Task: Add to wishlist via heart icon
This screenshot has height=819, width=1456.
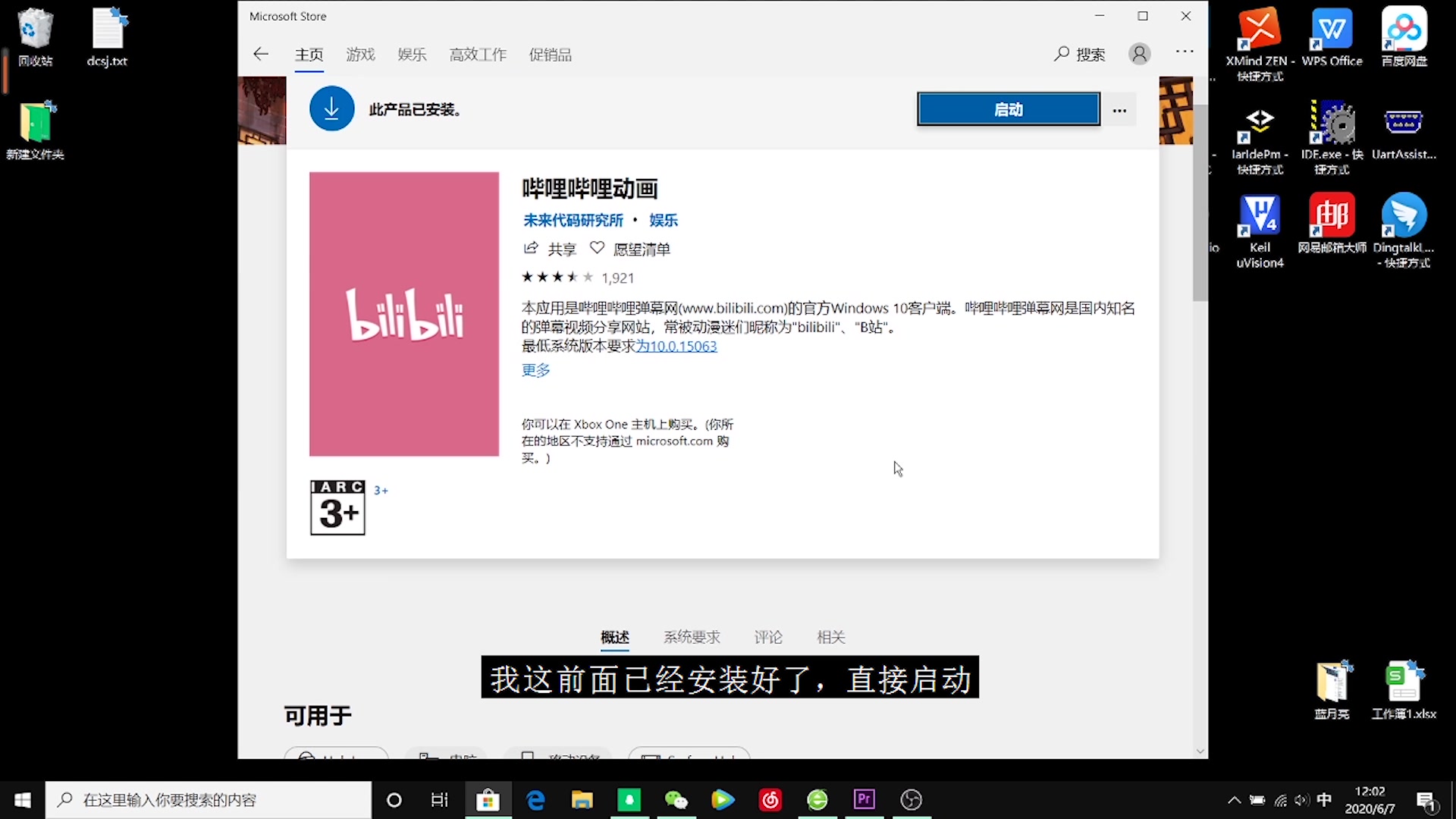Action: point(597,248)
